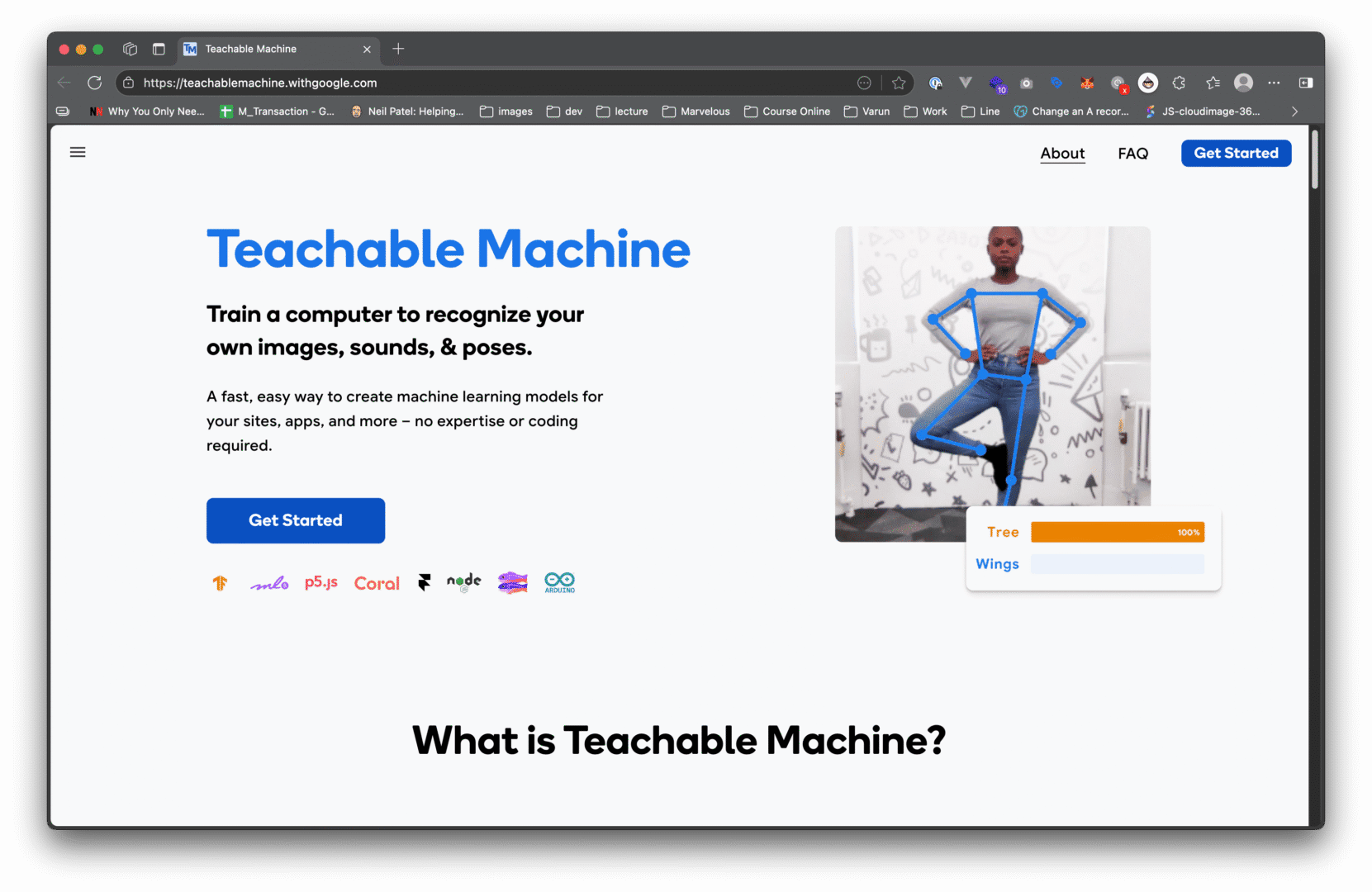This screenshot has height=892, width=1372.
Task: Click the TensorFlow logo icon
Action: [220, 583]
